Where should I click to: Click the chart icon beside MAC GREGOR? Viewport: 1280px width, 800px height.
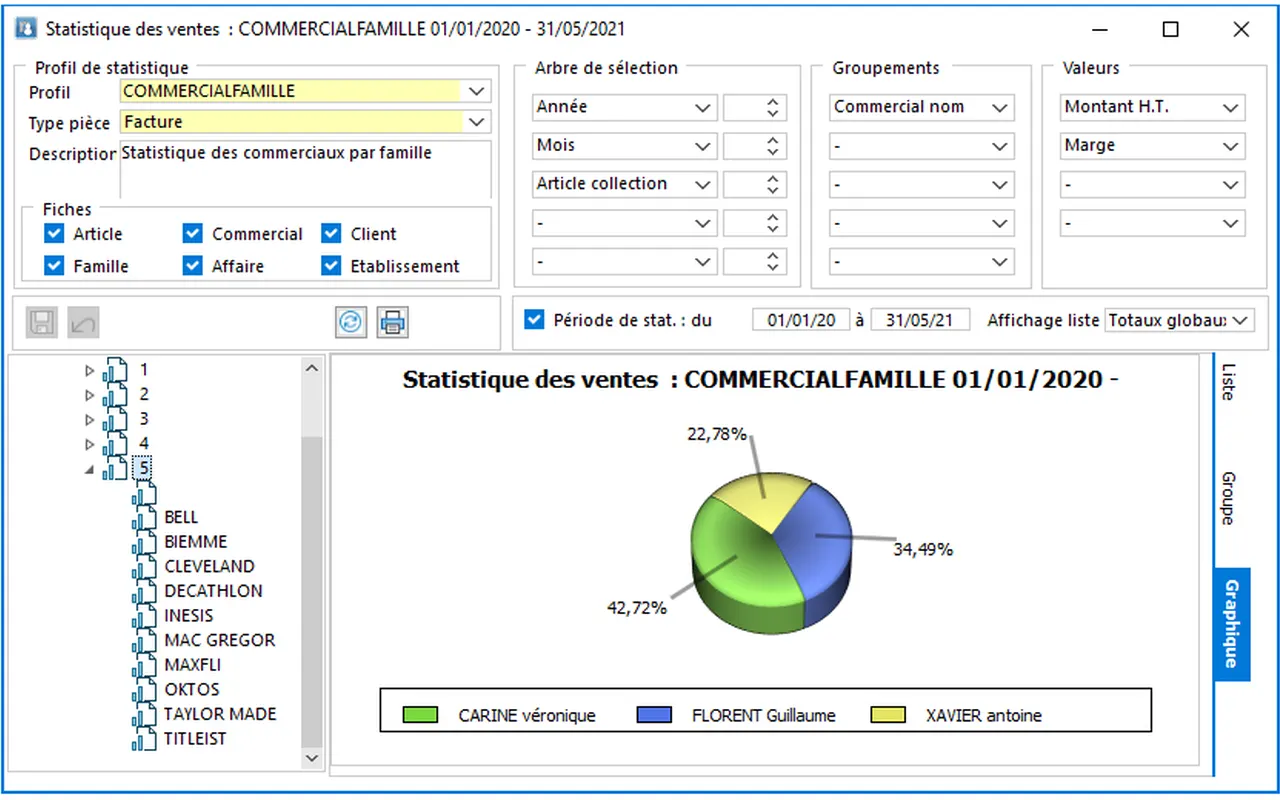tap(145, 640)
